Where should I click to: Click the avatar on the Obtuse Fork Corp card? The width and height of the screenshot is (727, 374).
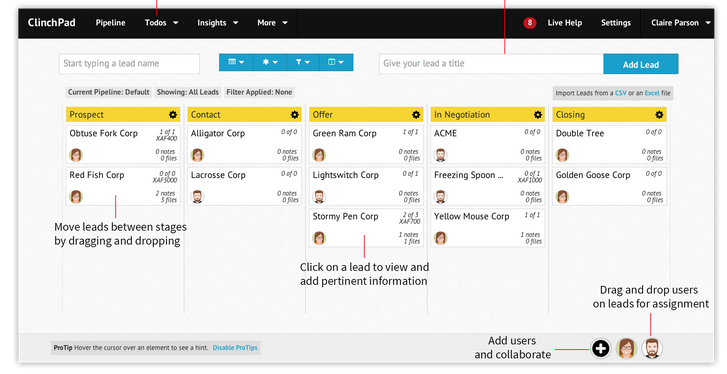(x=76, y=155)
